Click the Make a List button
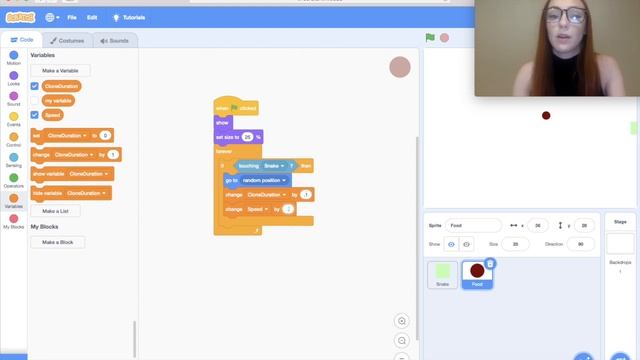Viewport: 640px width, 360px height. pyautogui.click(x=55, y=211)
